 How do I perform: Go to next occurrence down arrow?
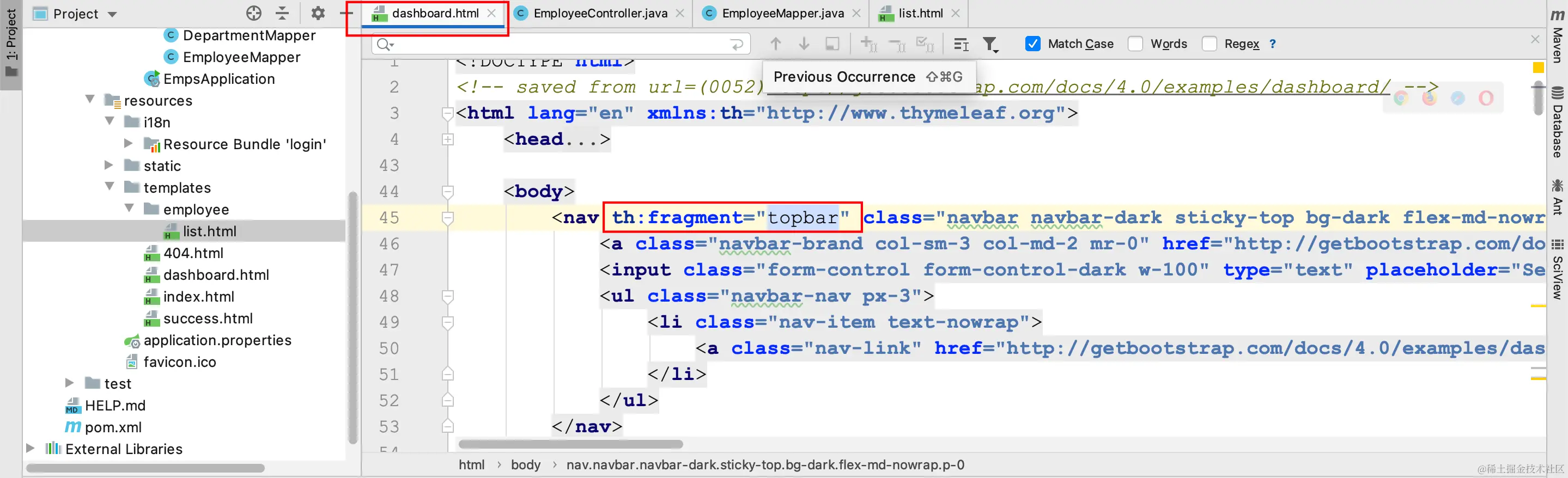[804, 44]
